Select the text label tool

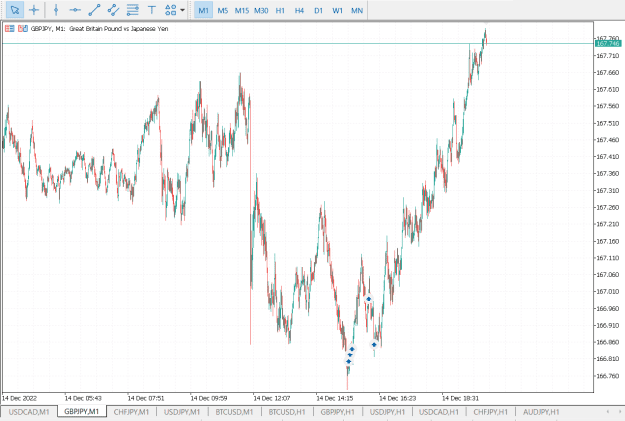pos(151,10)
